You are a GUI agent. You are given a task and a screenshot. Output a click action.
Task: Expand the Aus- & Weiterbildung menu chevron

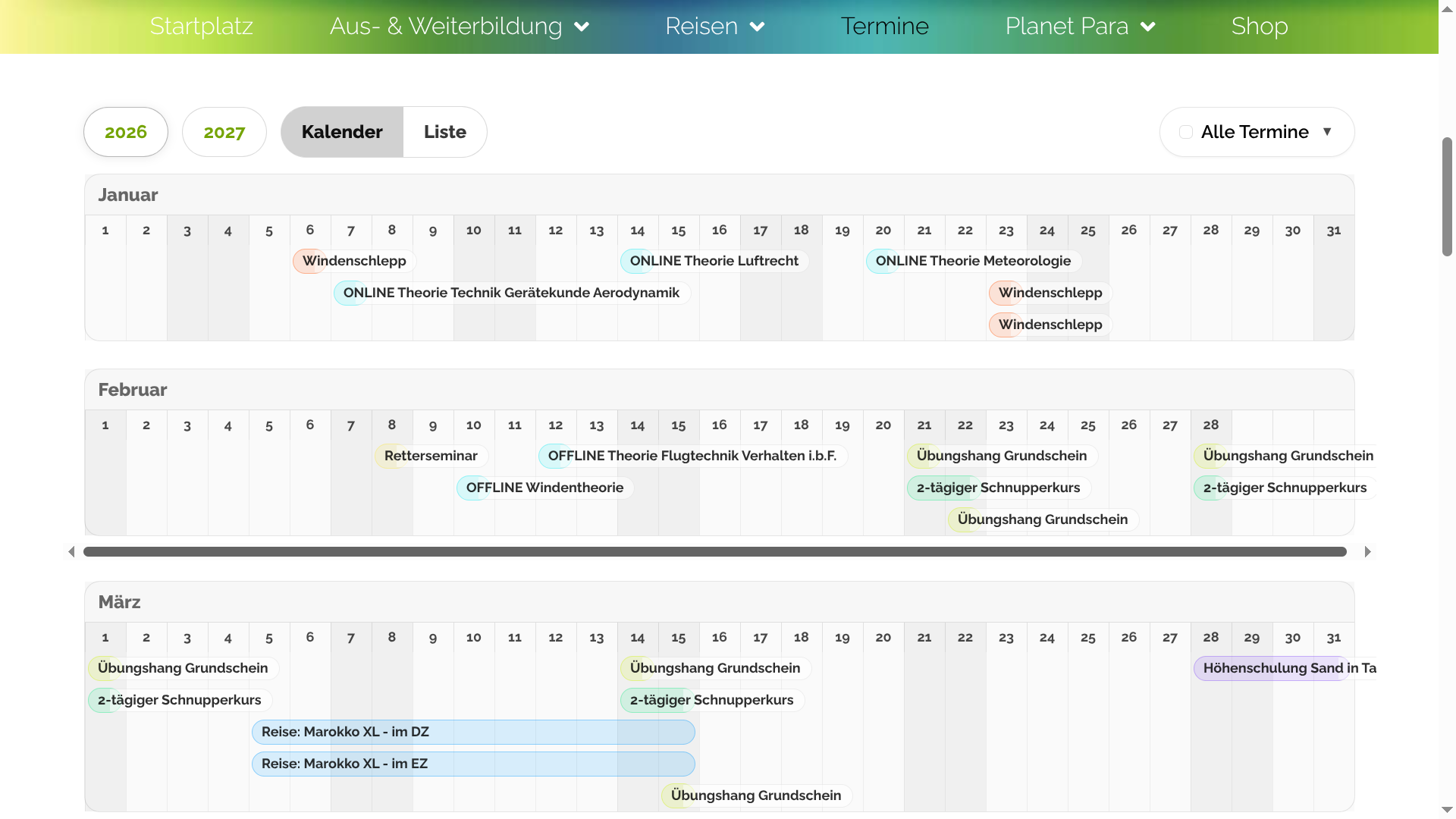coord(582,27)
